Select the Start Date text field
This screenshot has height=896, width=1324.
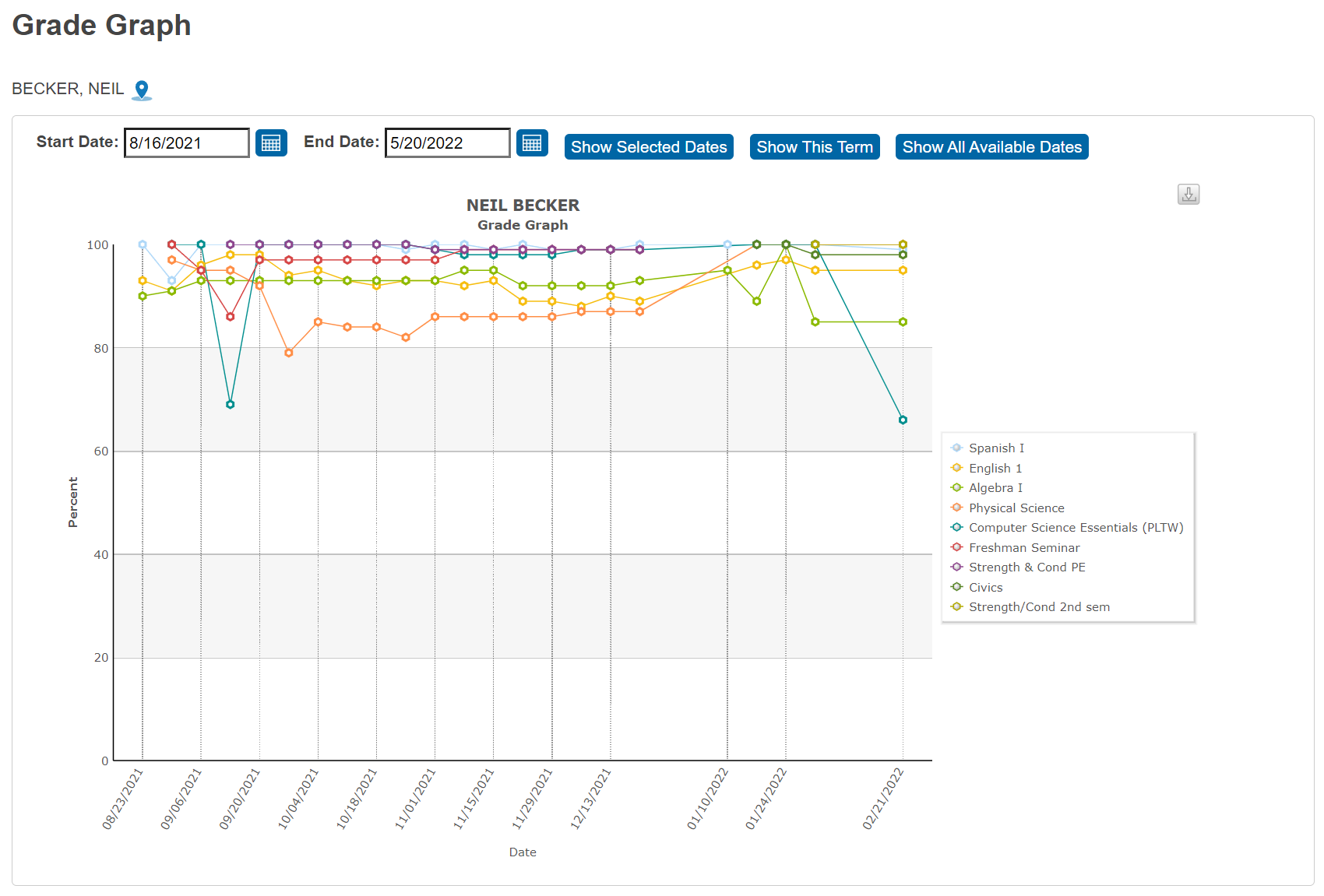point(186,142)
